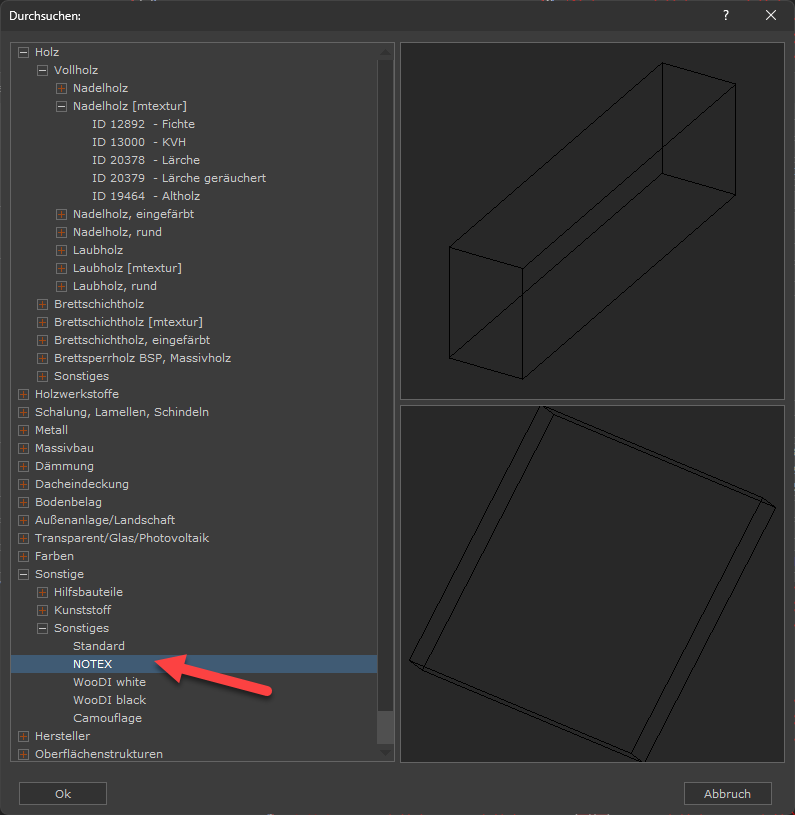Open the help question mark icon

click(x=725, y=15)
